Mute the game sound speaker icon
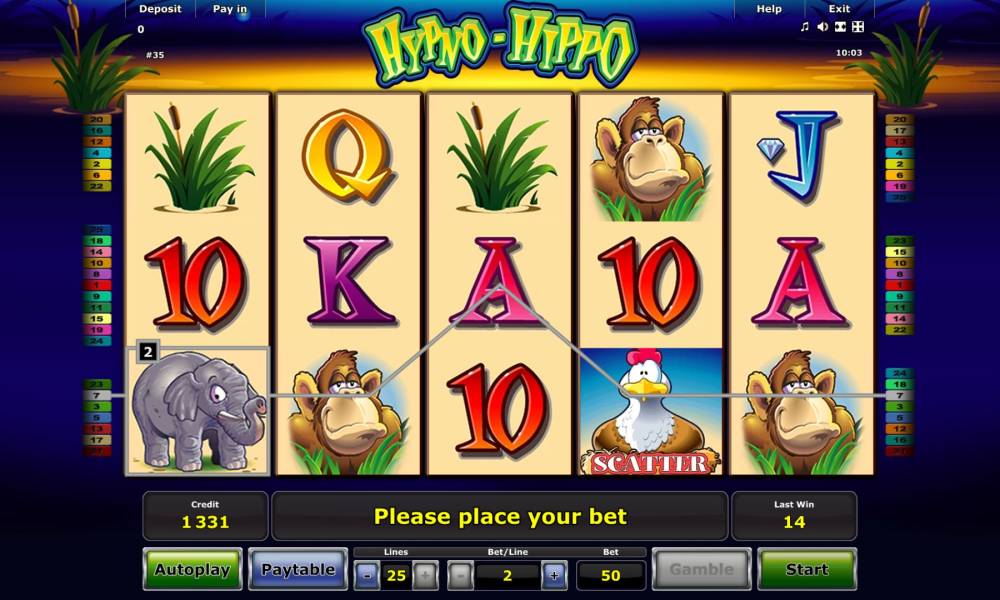Viewport: 1000px width, 600px height. point(823,27)
